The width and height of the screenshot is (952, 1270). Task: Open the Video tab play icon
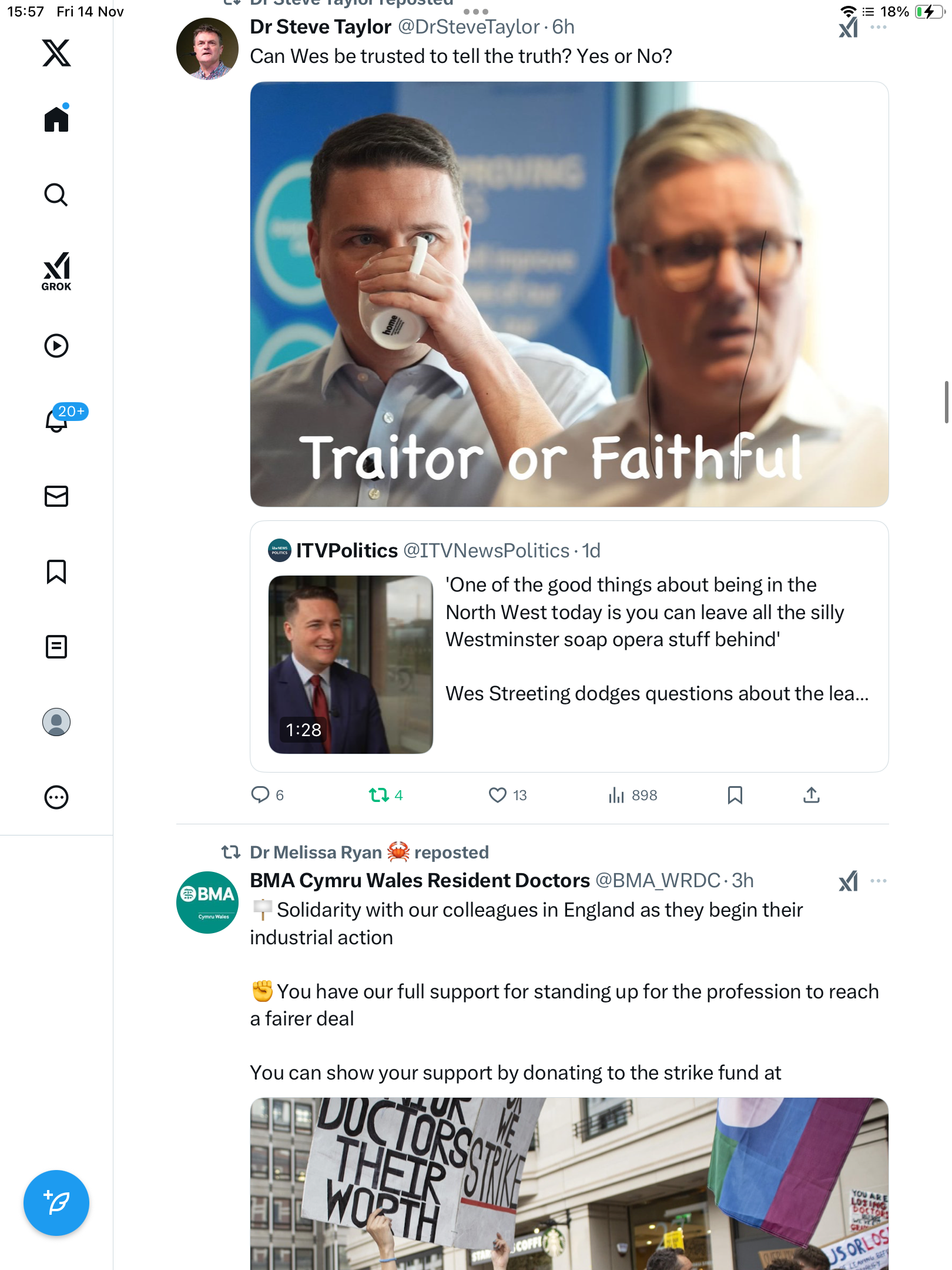tap(56, 346)
